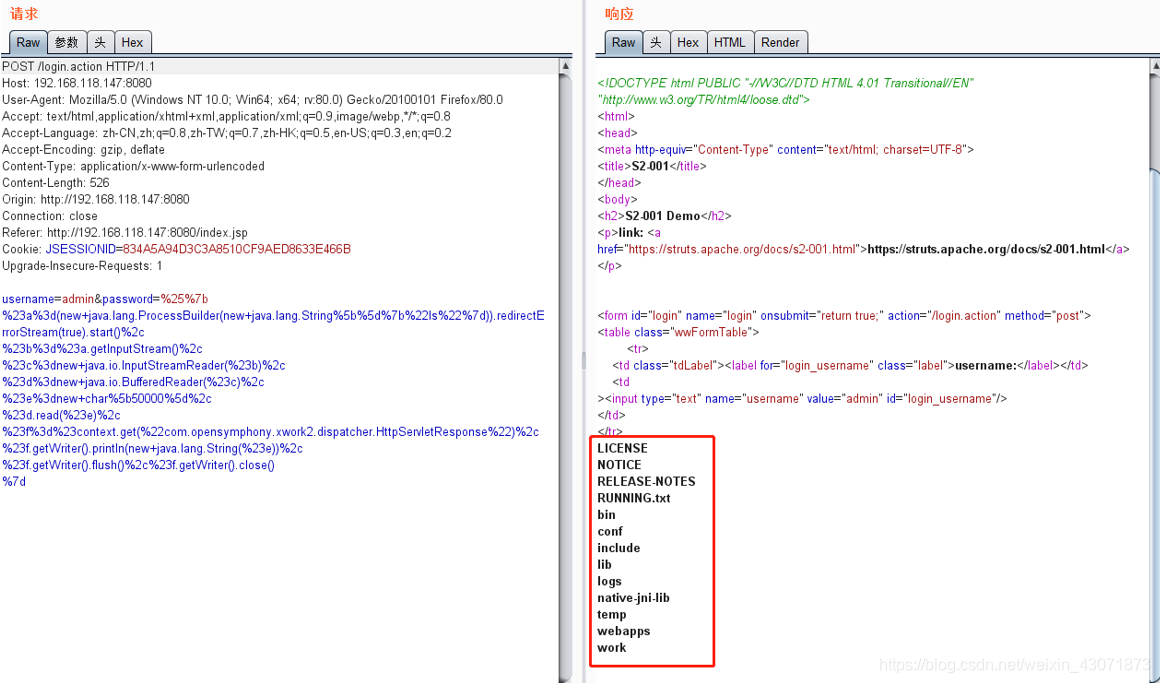
Task: Click the '%23d.read(%23e)%2c' payload line
Action: point(61,415)
